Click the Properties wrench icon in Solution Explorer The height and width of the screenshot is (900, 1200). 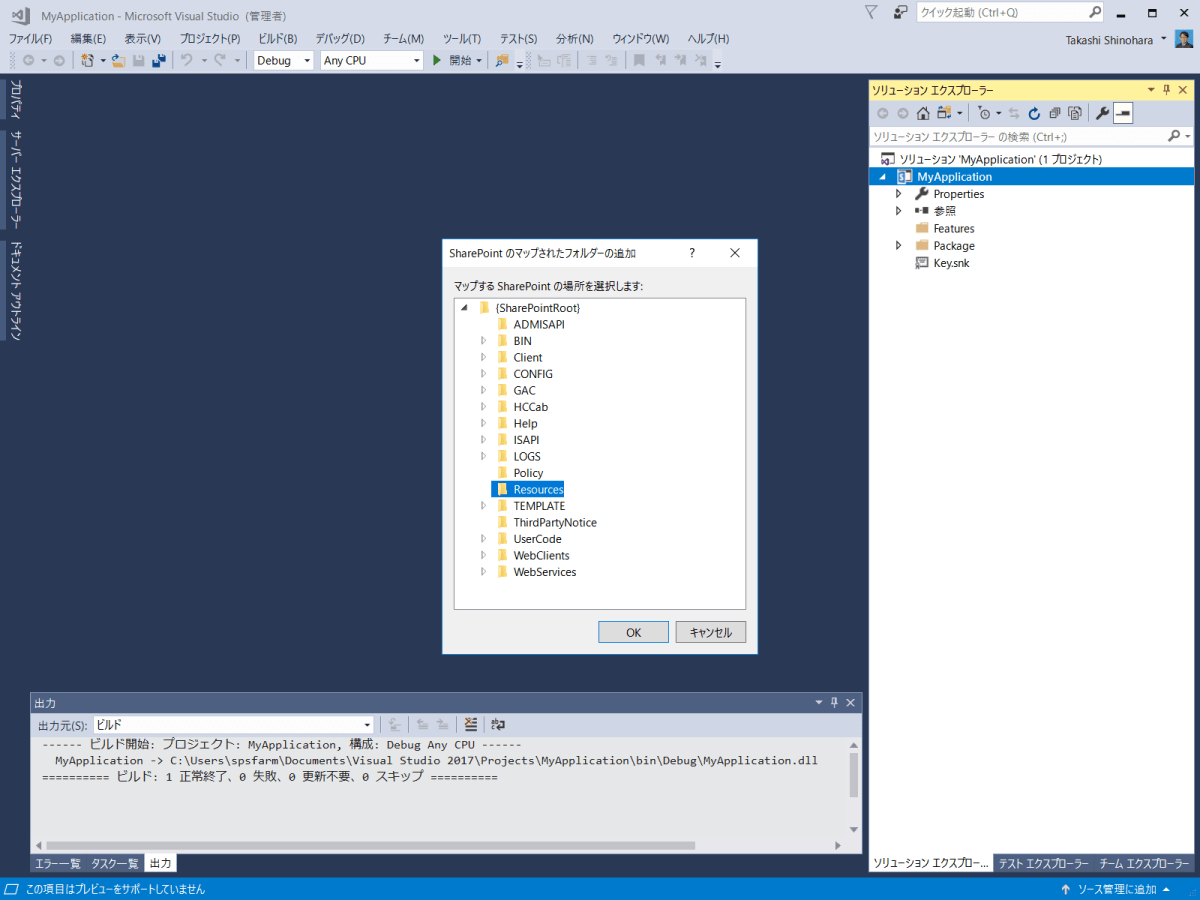point(1102,113)
